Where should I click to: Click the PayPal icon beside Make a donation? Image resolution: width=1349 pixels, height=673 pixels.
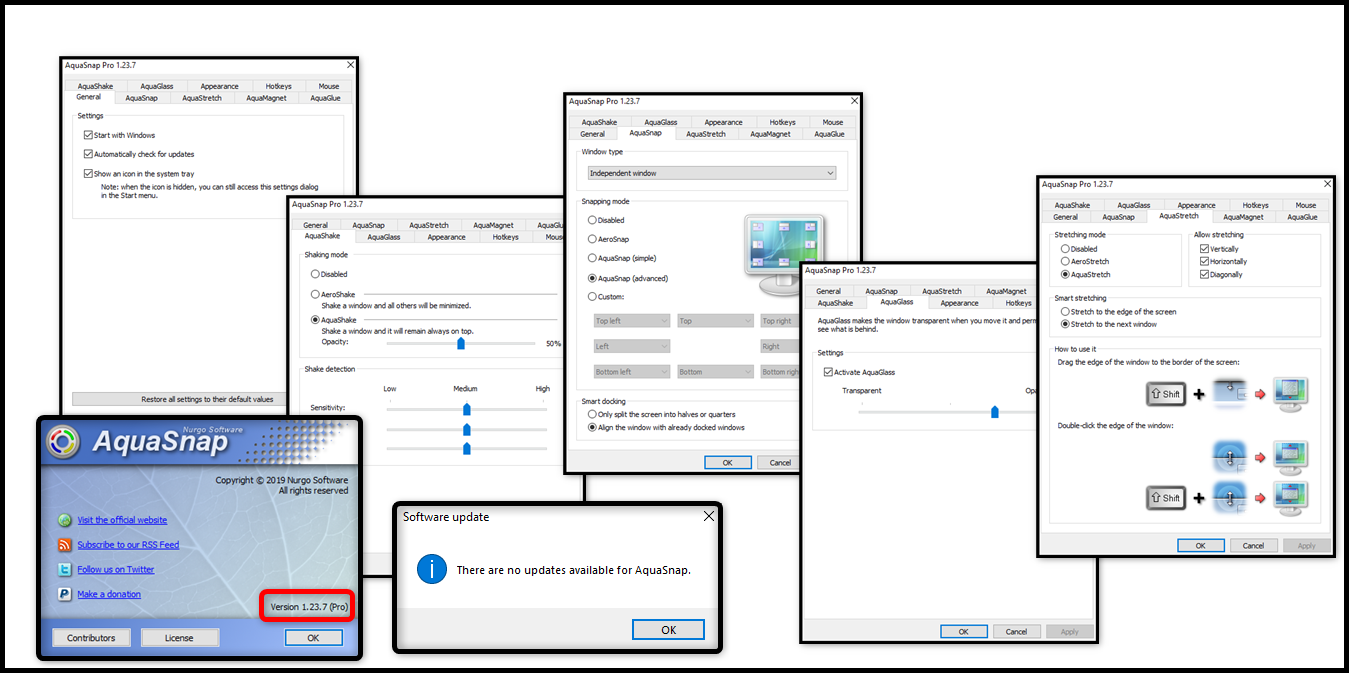(x=65, y=594)
